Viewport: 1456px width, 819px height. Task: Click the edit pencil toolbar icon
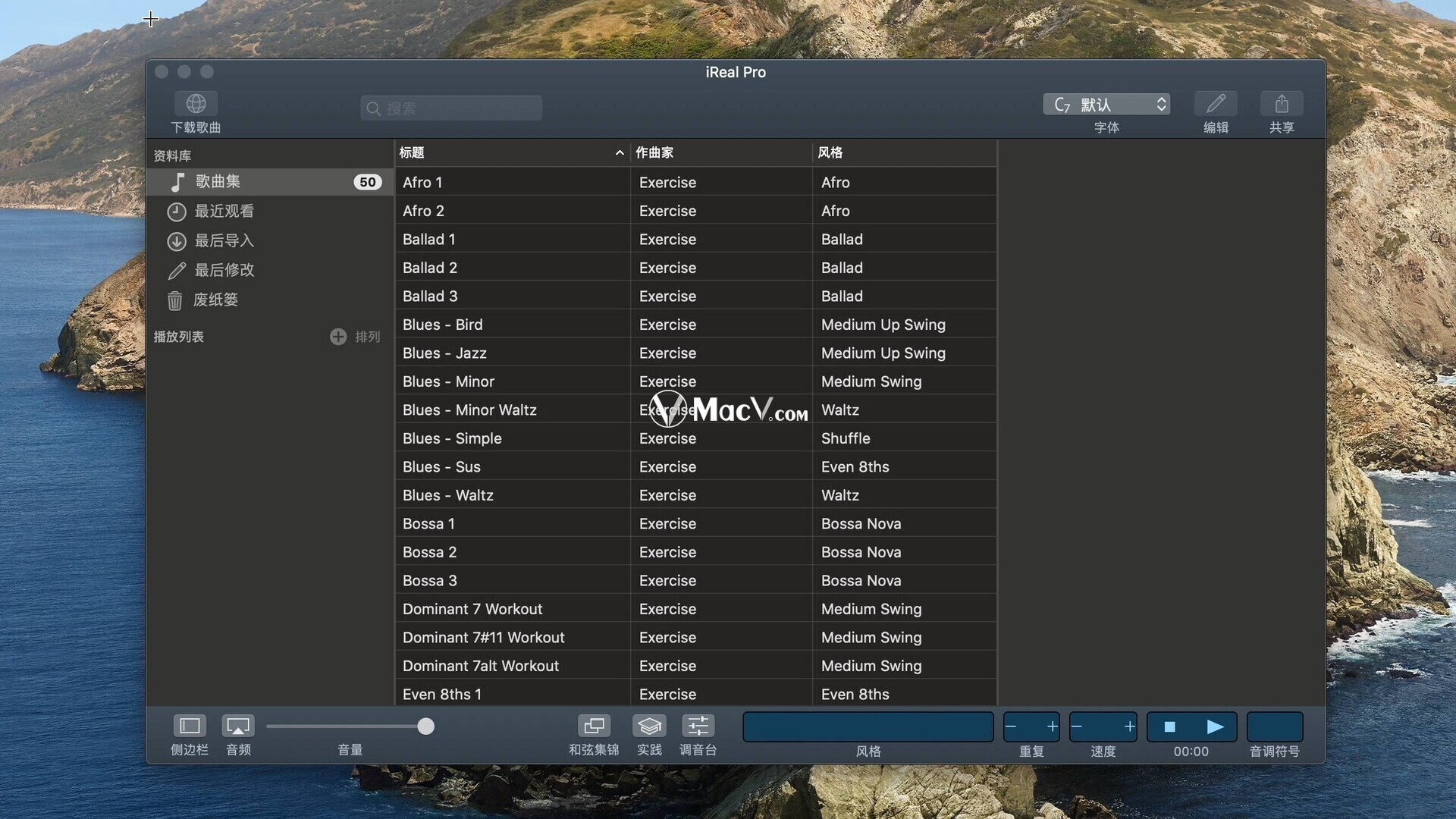(x=1216, y=103)
